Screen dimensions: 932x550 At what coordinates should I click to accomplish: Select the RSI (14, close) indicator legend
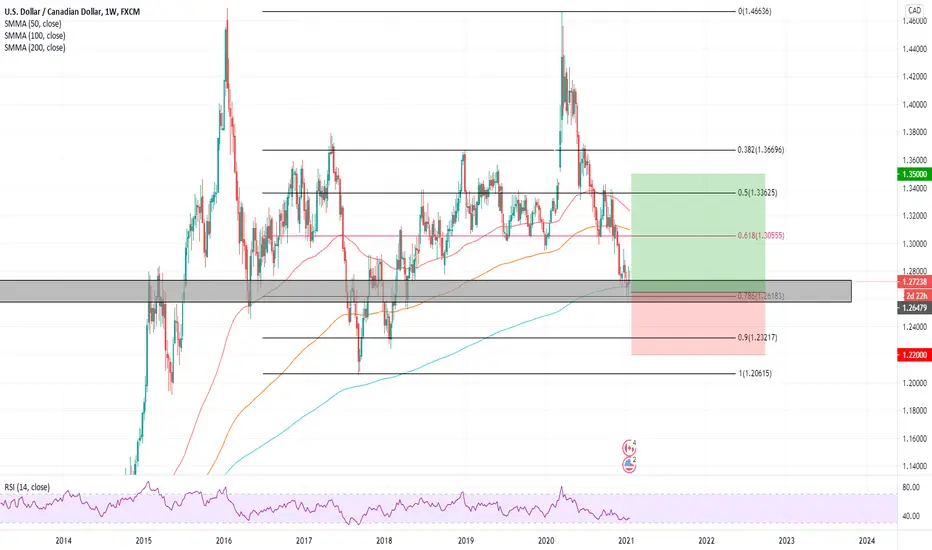click(x=27, y=487)
